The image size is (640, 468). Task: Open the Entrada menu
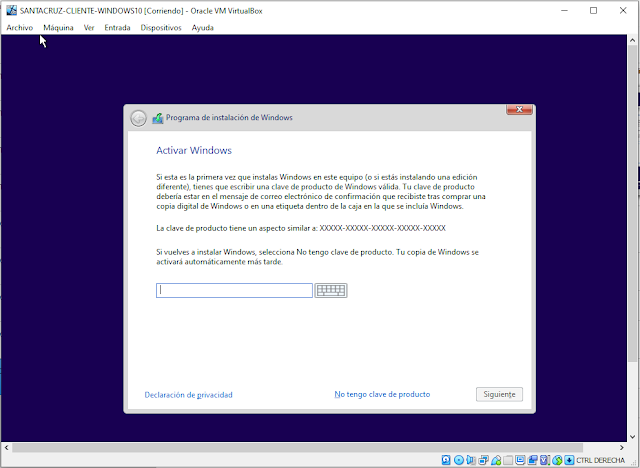pyautogui.click(x=117, y=28)
